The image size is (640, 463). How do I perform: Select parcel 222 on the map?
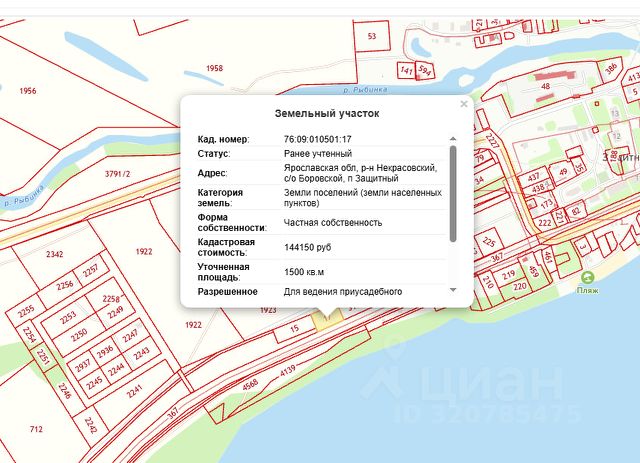[545, 223]
